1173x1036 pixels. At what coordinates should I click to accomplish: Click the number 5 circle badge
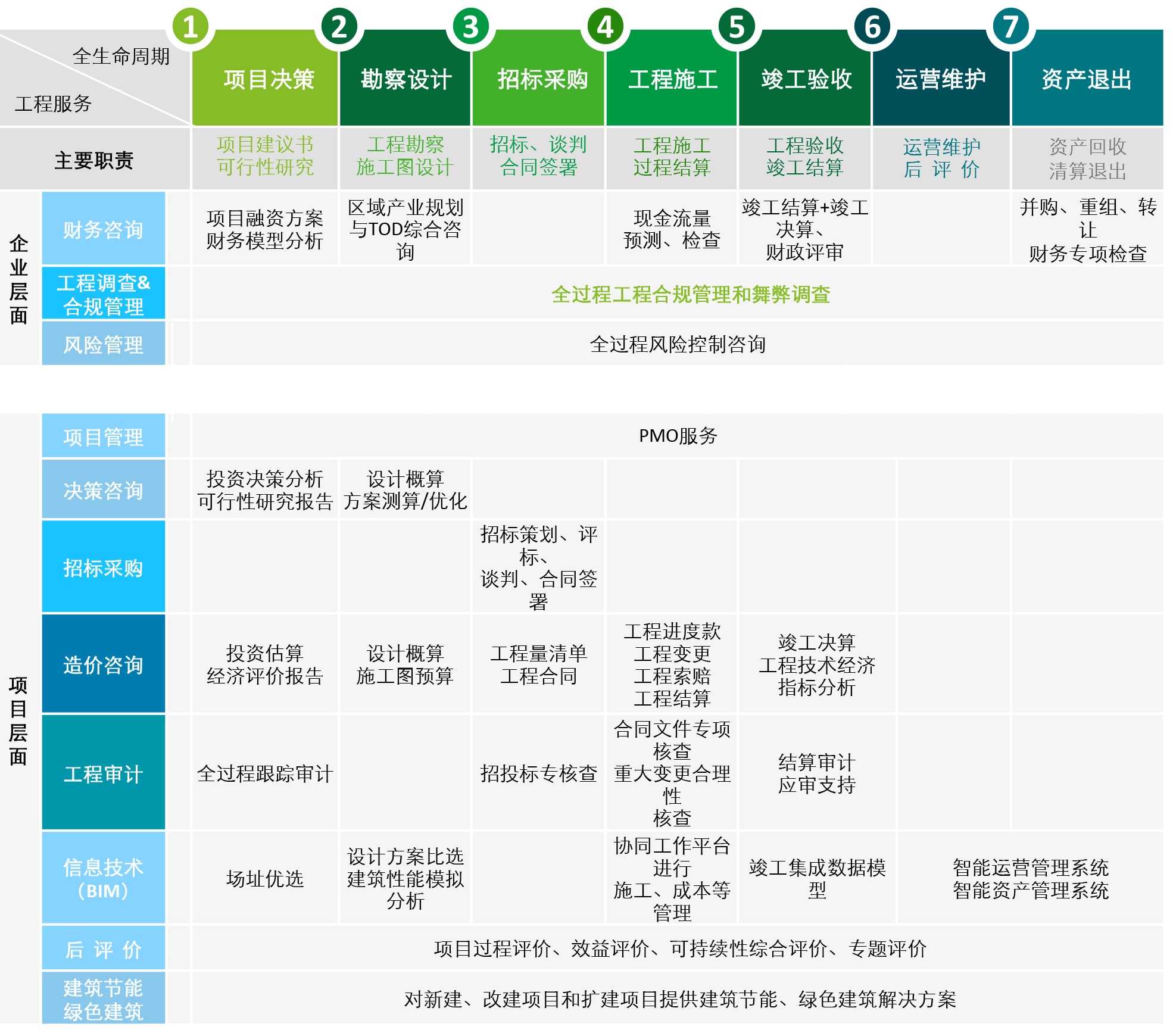(737, 27)
